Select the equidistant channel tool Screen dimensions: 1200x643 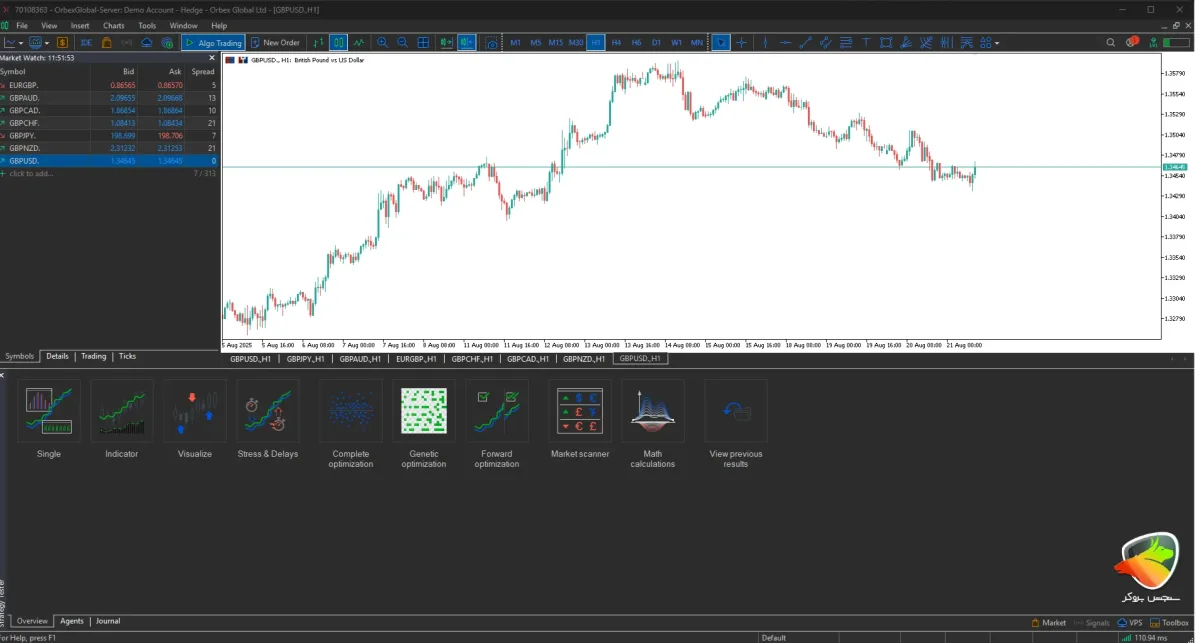(x=825, y=43)
